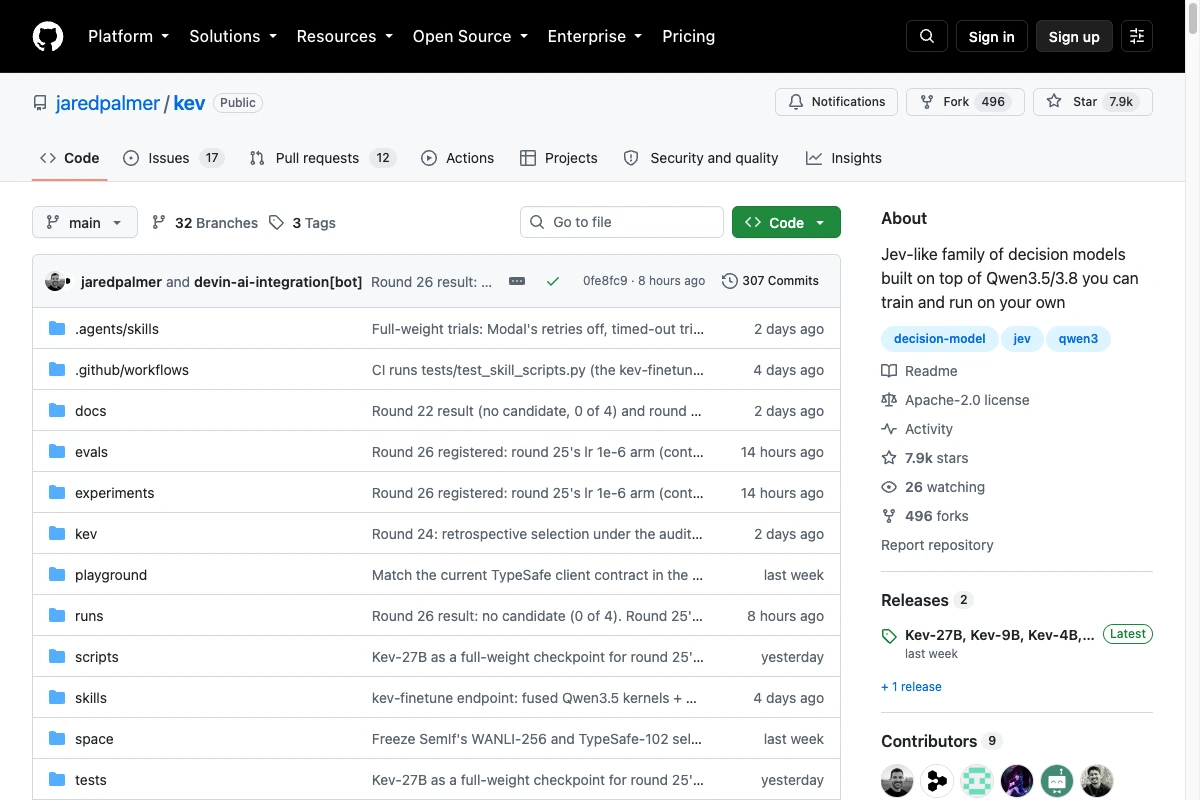Image resolution: width=1200 pixels, height=800 pixels.
Task: Expand the Enterprise menu
Action: [x=594, y=36]
